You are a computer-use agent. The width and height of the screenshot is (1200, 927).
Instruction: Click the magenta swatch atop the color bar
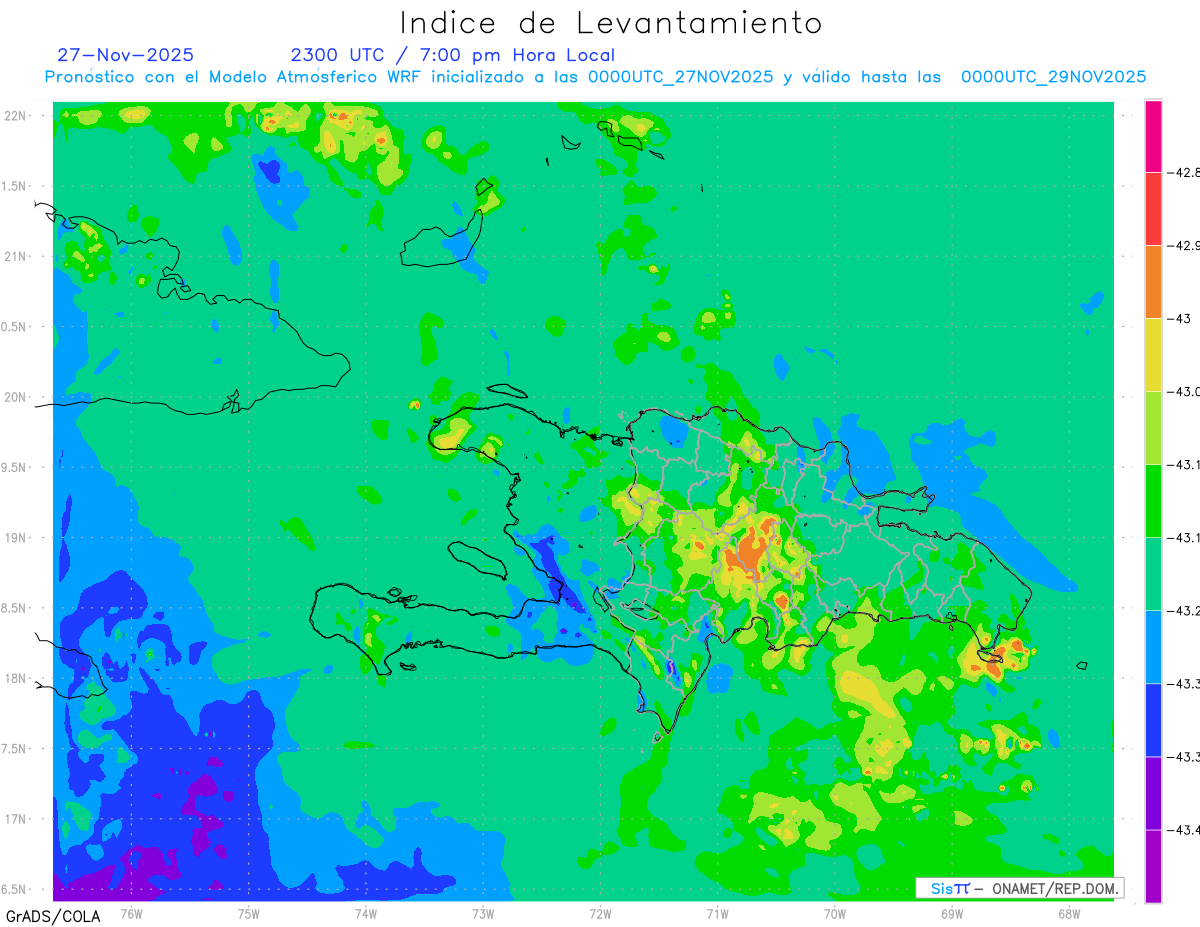[x=1153, y=136]
